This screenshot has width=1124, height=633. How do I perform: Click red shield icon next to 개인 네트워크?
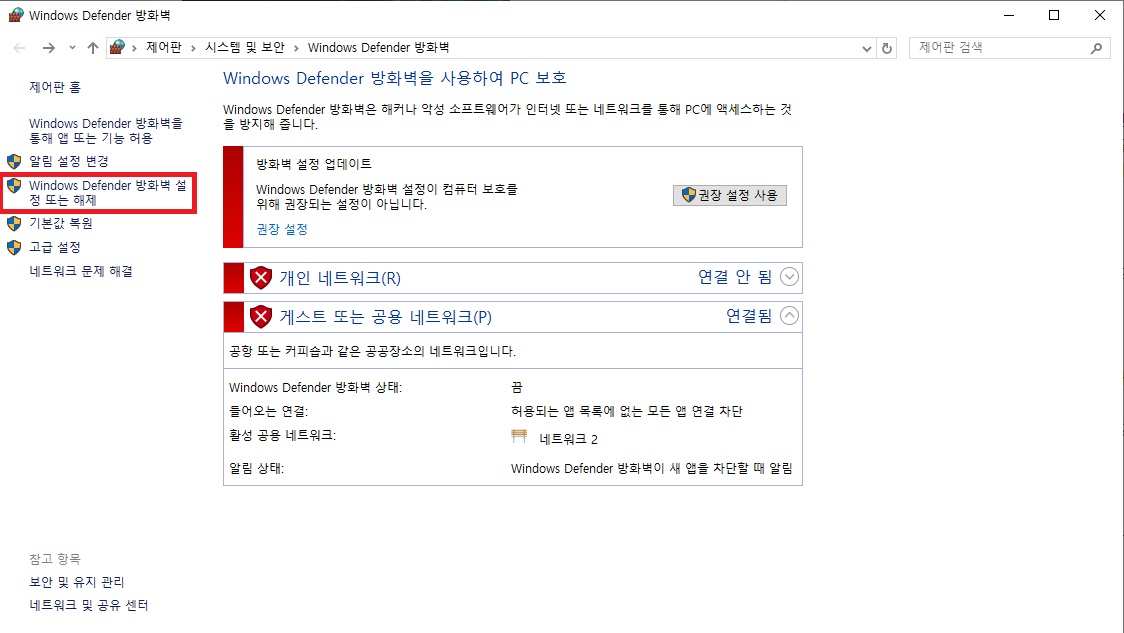(261, 277)
